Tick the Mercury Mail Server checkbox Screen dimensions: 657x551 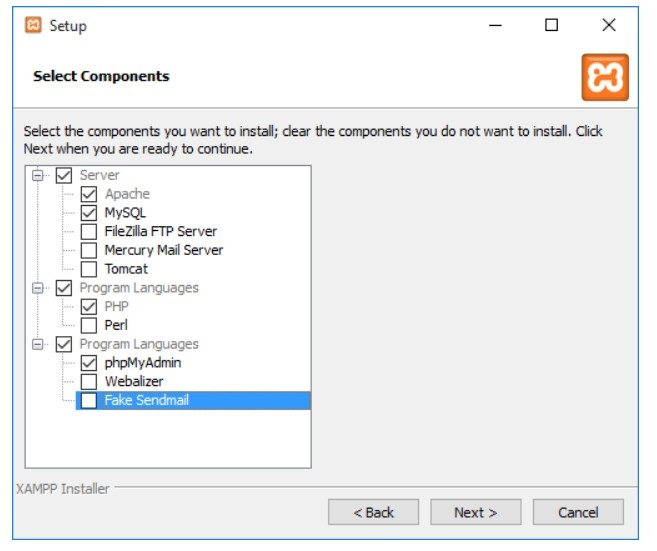click(x=89, y=251)
